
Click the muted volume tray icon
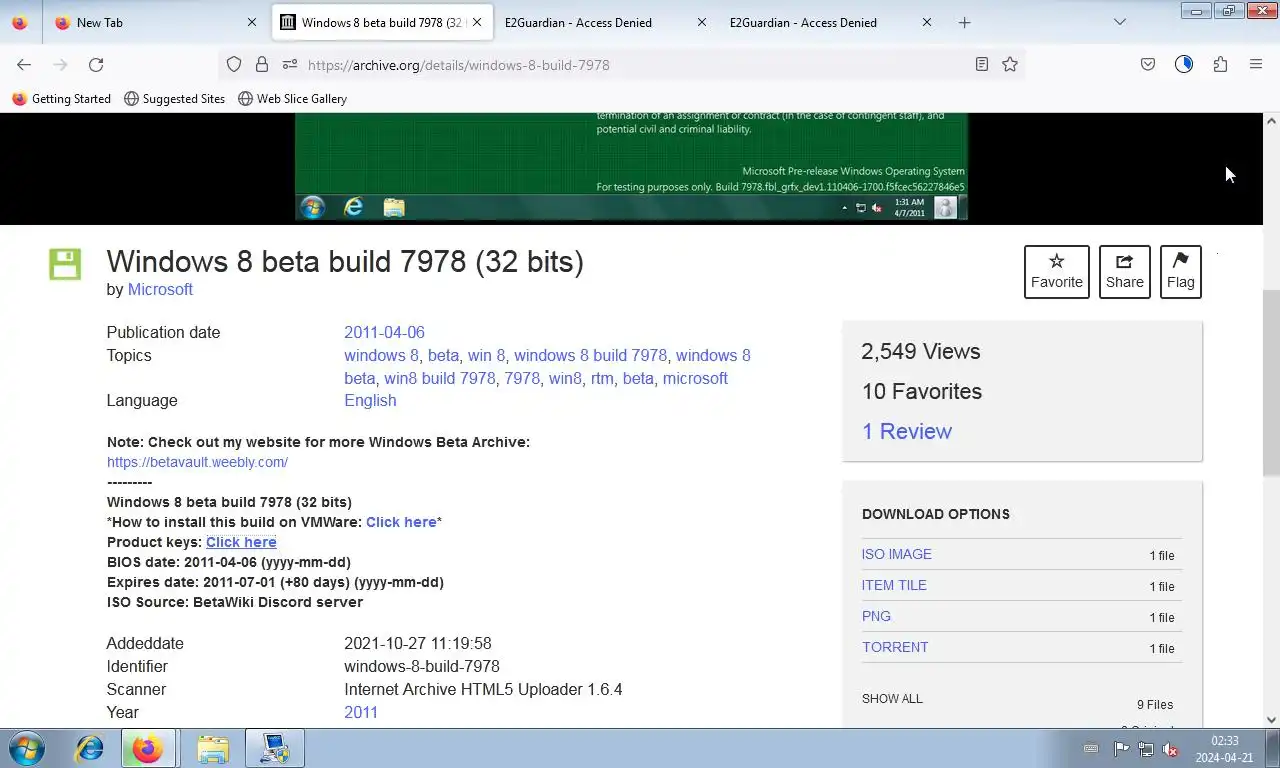click(1170, 749)
